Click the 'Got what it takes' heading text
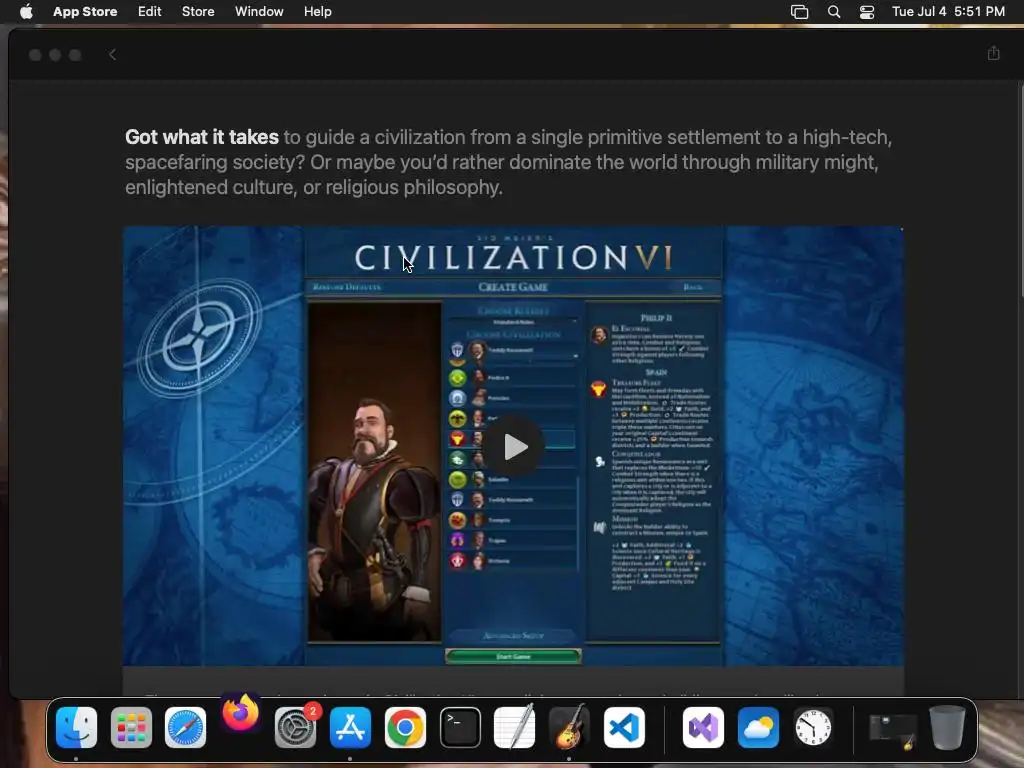The image size is (1024, 768). click(202, 137)
